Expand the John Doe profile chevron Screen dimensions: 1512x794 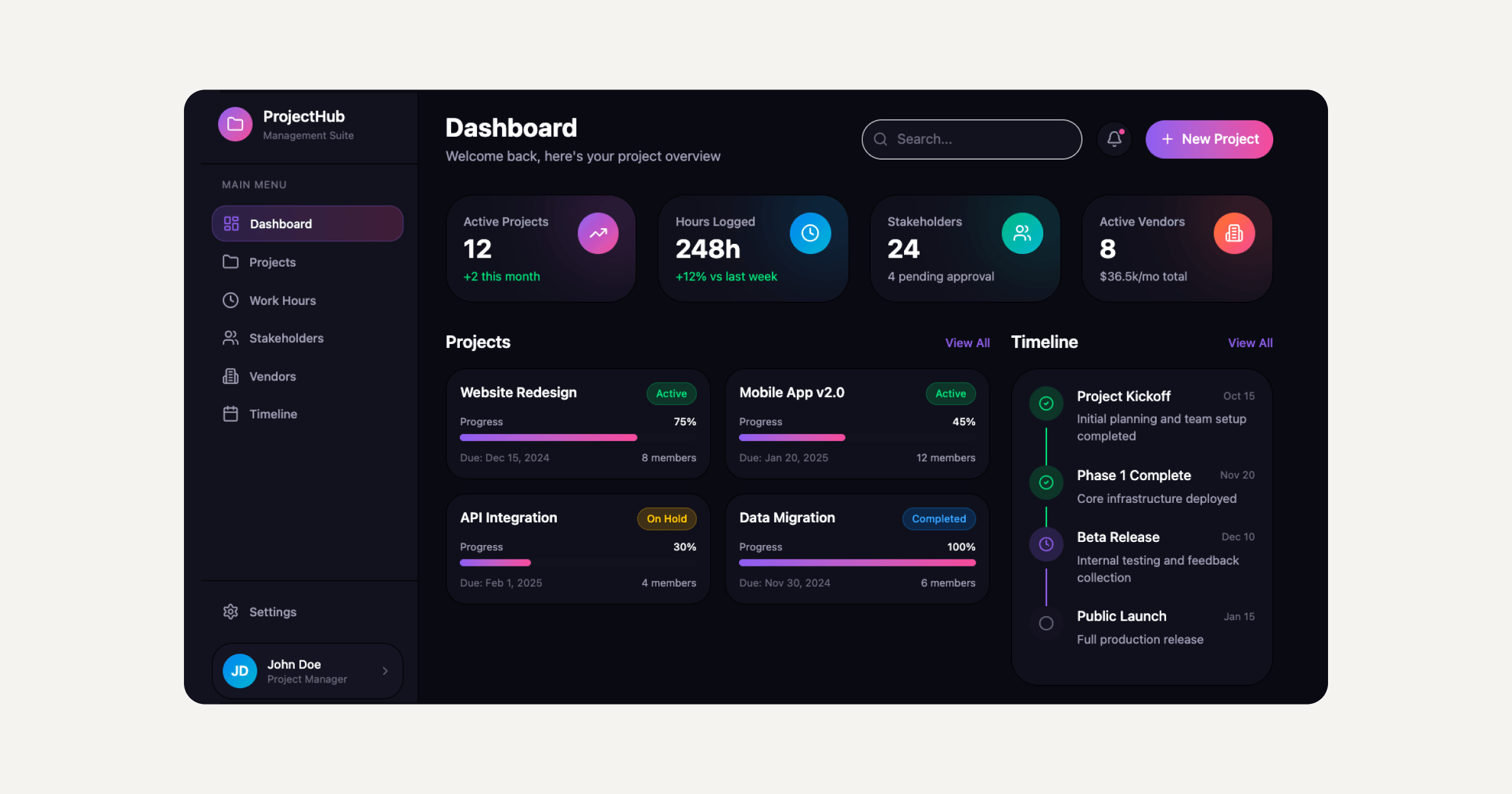pyautogui.click(x=385, y=670)
